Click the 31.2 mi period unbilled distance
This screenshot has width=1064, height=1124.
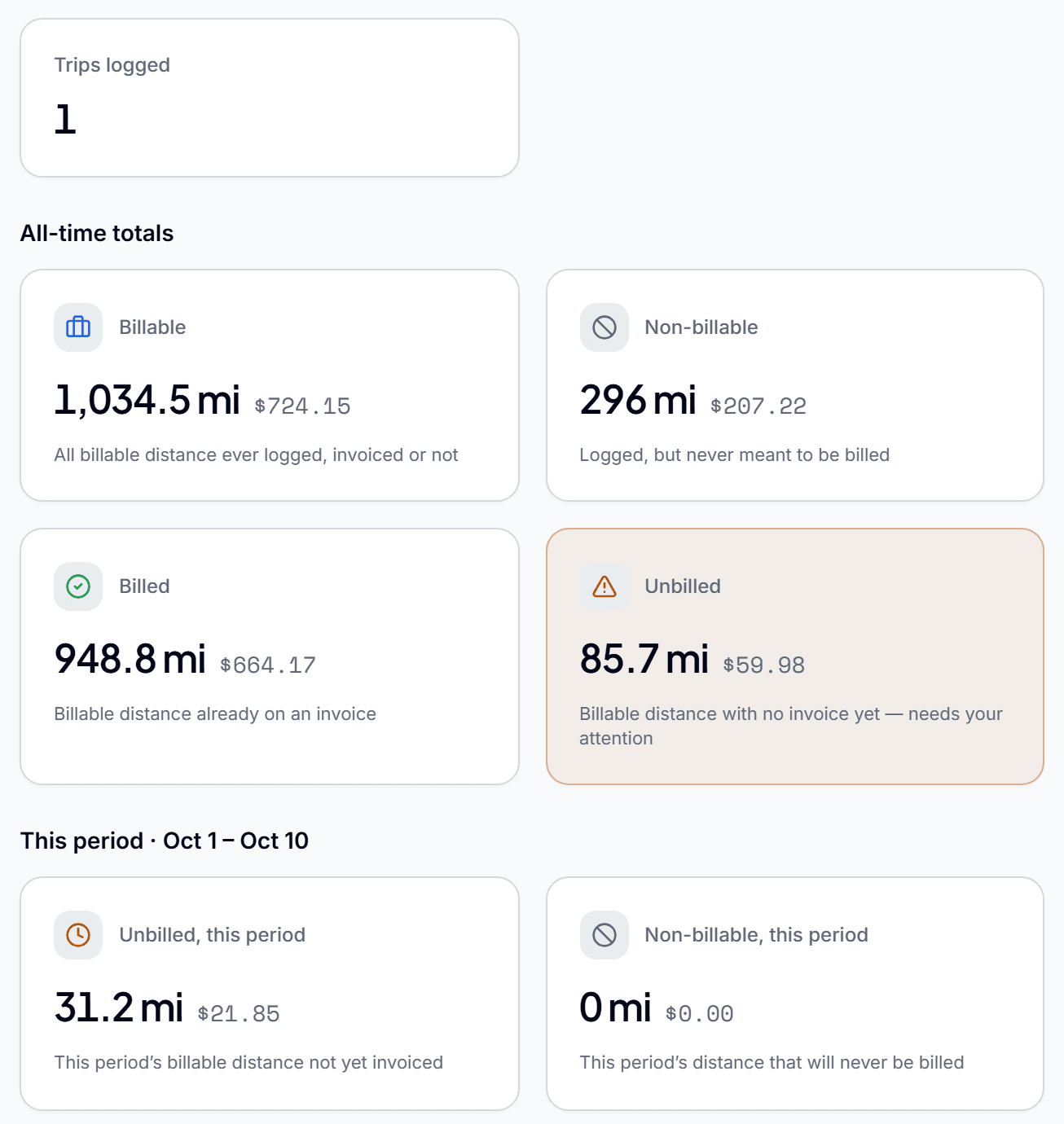(119, 1008)
